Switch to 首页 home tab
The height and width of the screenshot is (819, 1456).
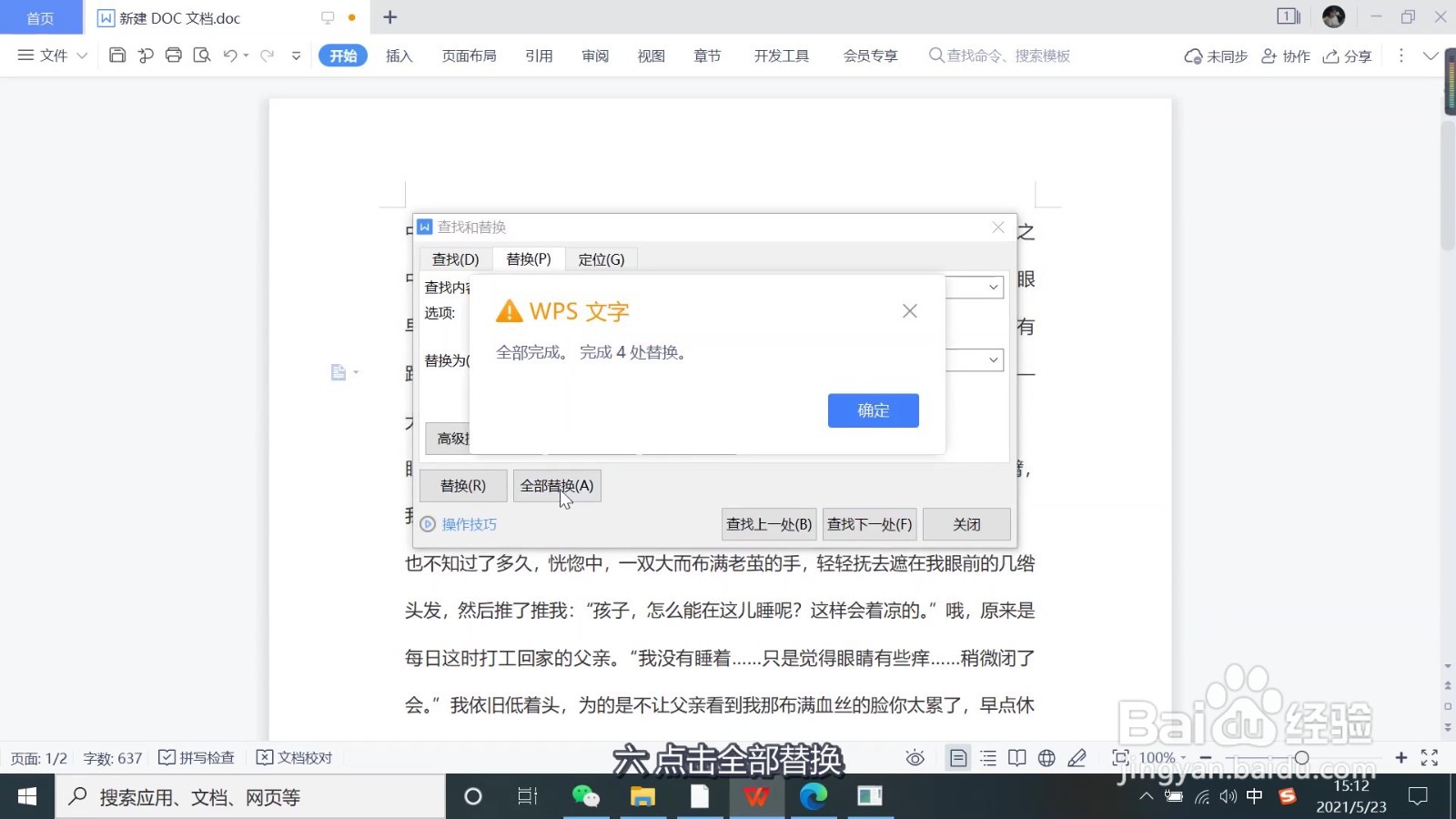pos(40,18)
